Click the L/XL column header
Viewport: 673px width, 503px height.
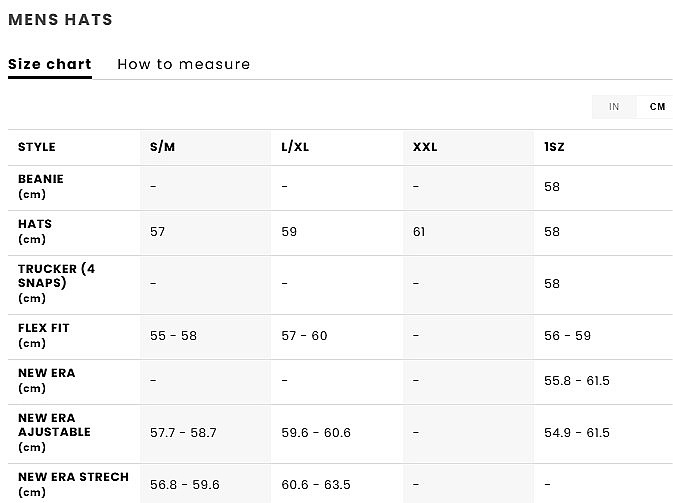pos(295,147)
